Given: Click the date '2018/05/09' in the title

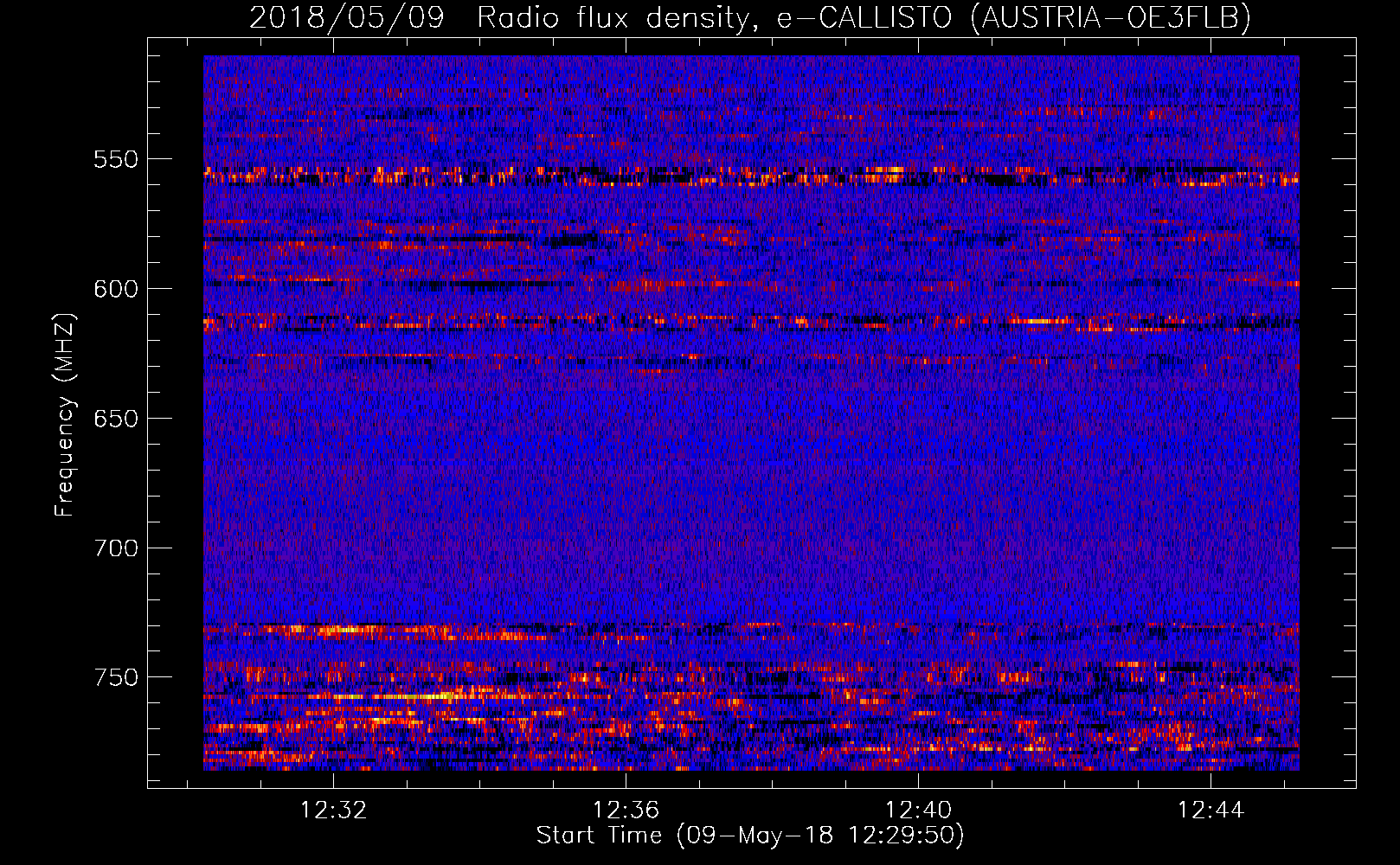Looking at the screenshot, I should click(347, 17).
